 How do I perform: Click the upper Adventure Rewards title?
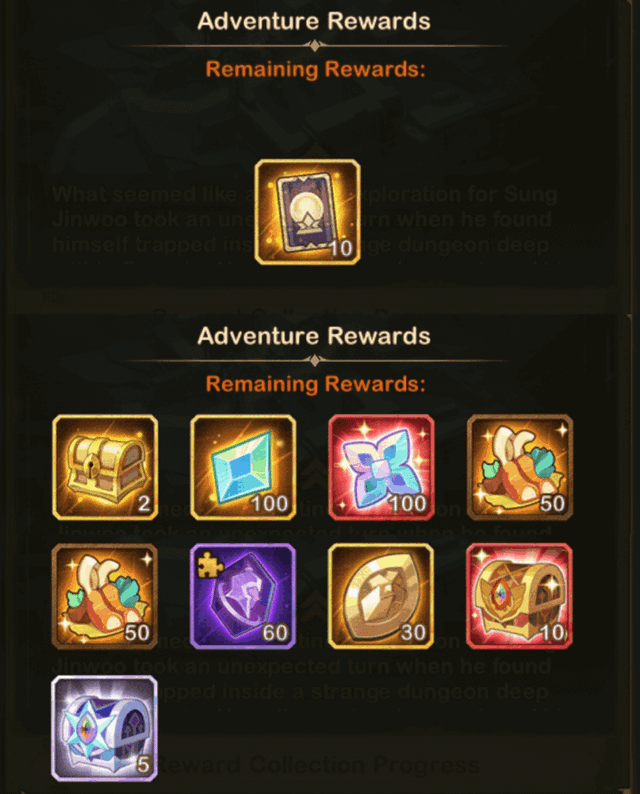(314, 21)
